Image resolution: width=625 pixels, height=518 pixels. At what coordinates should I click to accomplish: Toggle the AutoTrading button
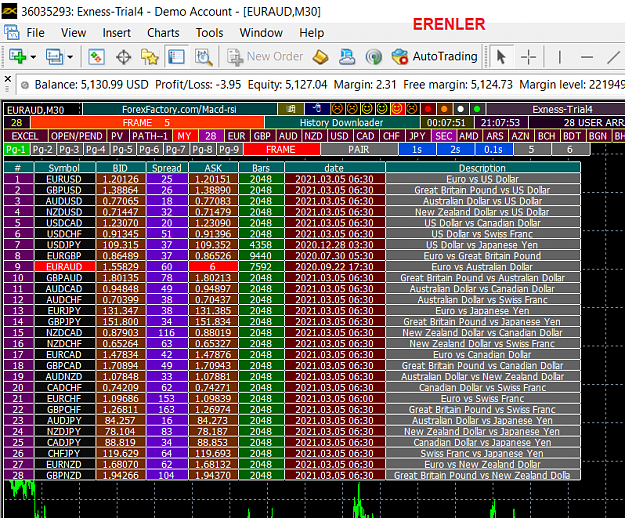pos(434,57)
